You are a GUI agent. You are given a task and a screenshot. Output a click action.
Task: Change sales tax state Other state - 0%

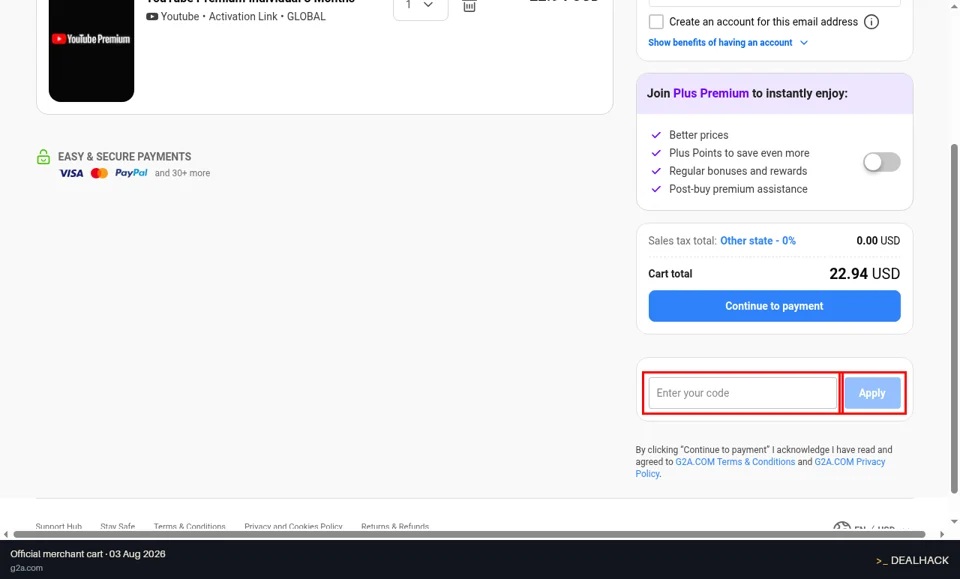click(757, 241)
